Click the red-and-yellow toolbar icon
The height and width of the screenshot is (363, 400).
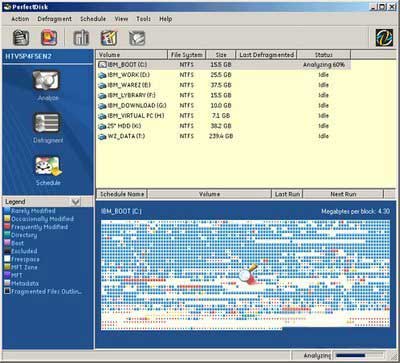click(49, 37)
